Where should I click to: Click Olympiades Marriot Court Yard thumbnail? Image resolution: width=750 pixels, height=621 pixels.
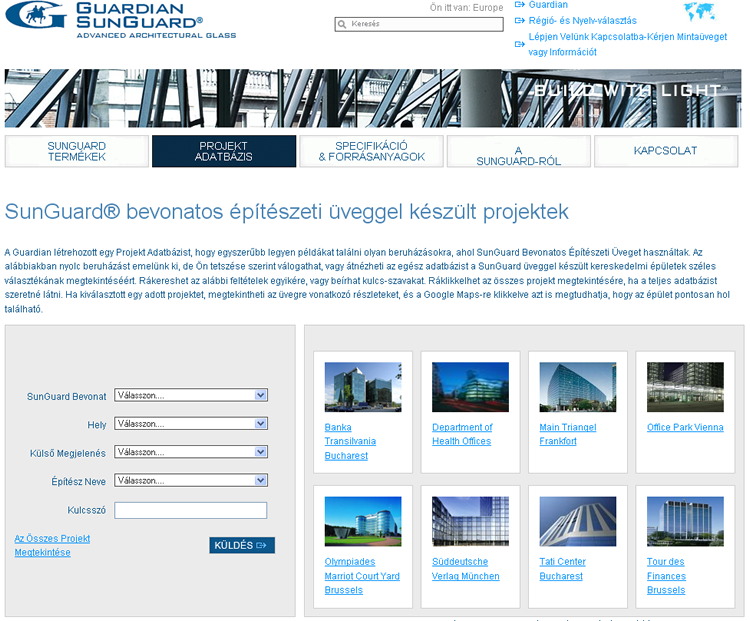coord(363,521)
